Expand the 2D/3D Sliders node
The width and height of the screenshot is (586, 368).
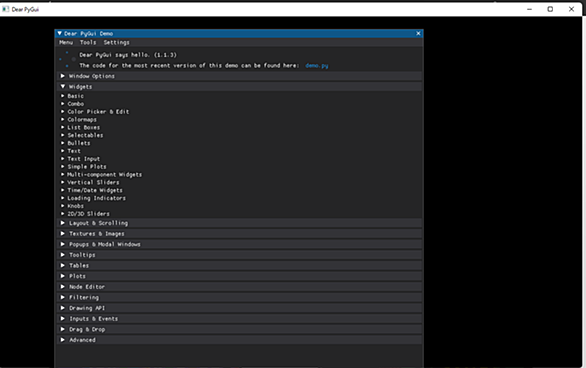click(x=85, y=214)
